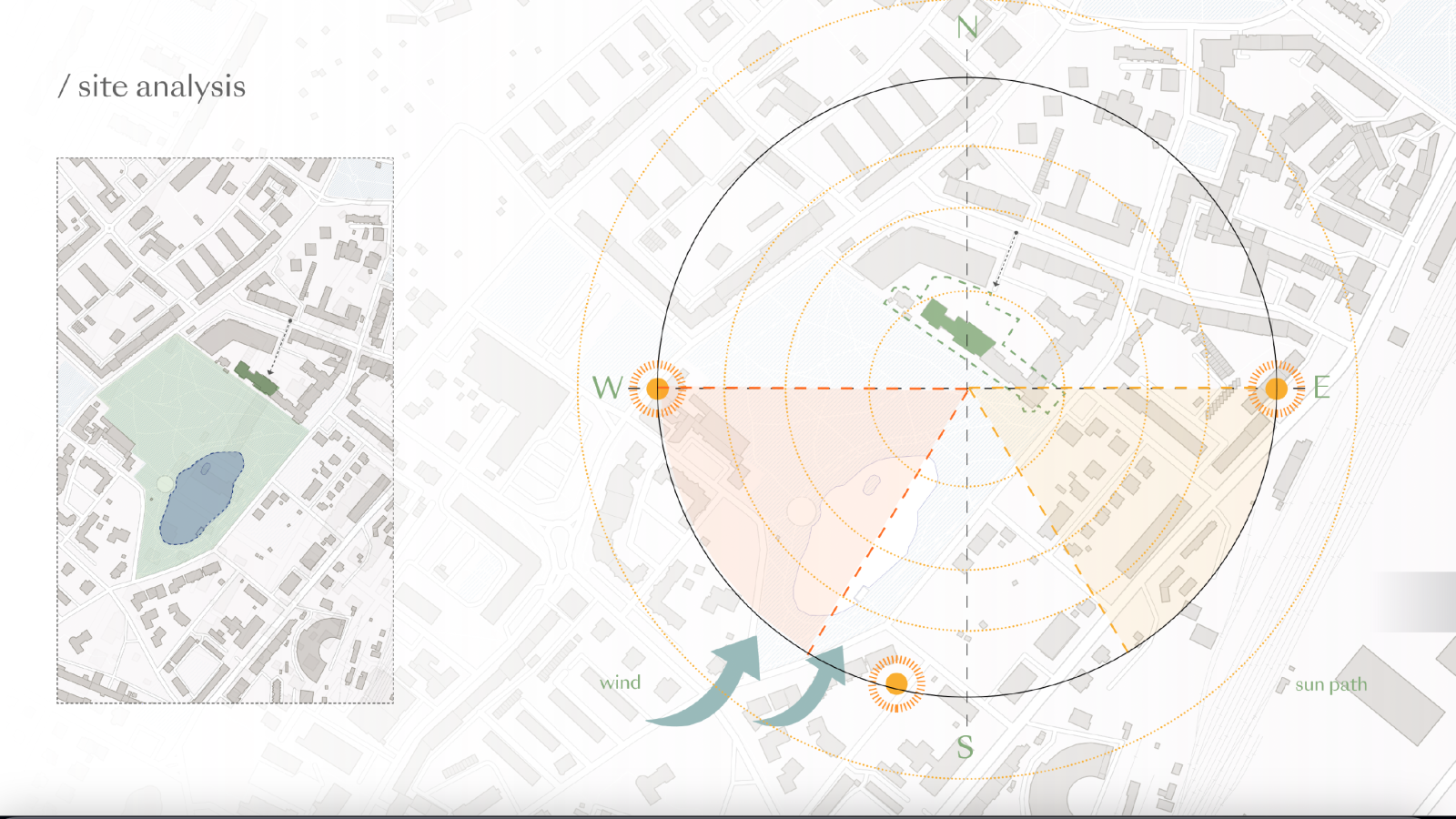The width and height of the screenshot is (1456, 819).
Task: Click the "/ site analysis" title
Action: [152, 86]
